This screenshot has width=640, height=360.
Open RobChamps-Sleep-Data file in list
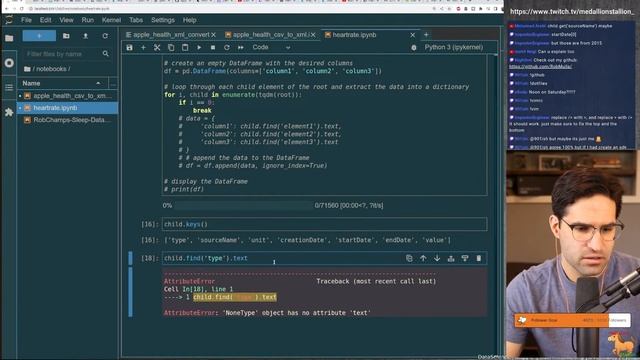(x=68, y=120)
